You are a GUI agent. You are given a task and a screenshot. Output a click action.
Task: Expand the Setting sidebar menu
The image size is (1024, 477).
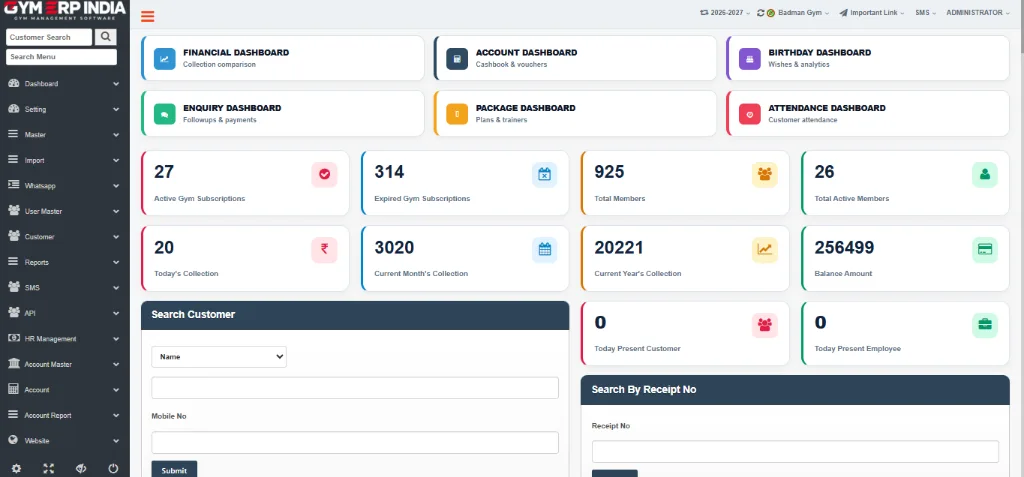pyautogui.click(x=65, y=109)
